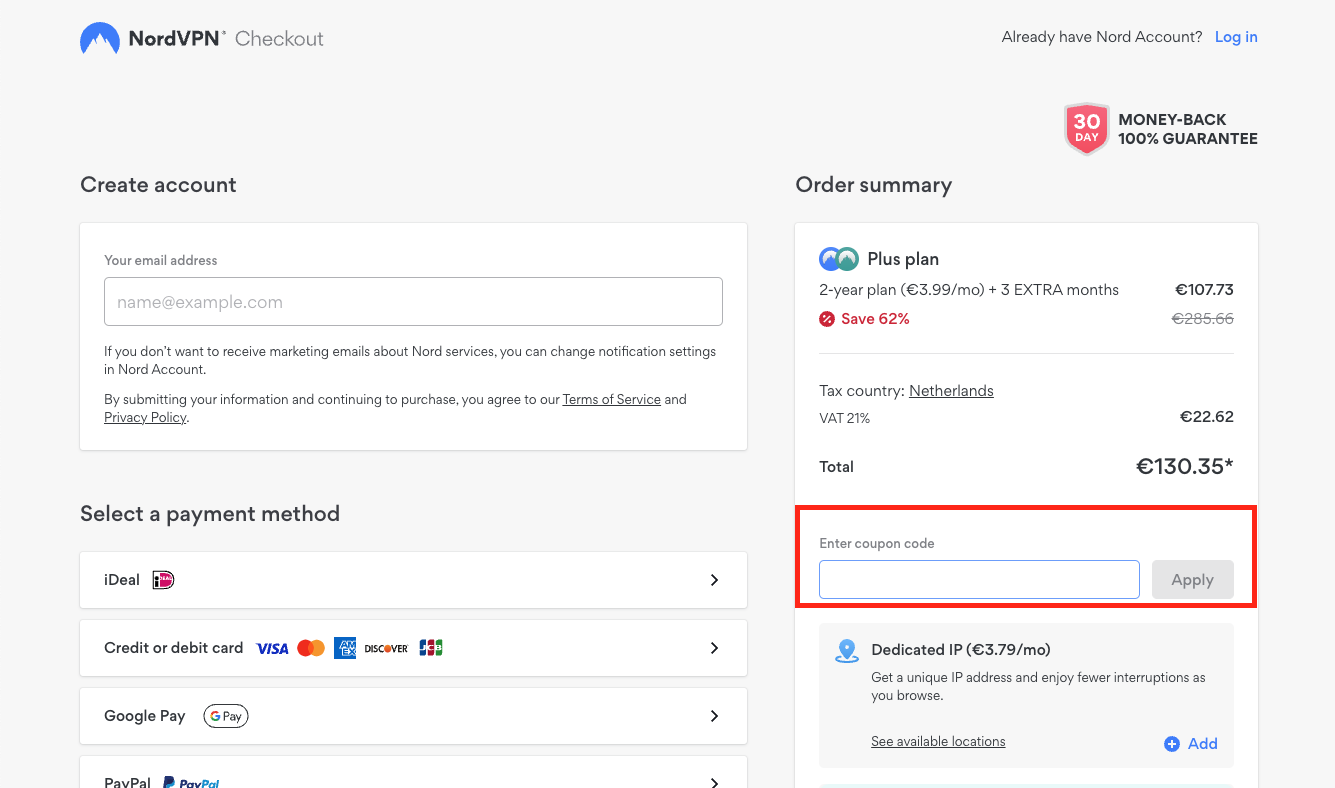Select the Credit or debit card label
The height and width of the screenshot is (788, 1335).
[x=174, y=648]
